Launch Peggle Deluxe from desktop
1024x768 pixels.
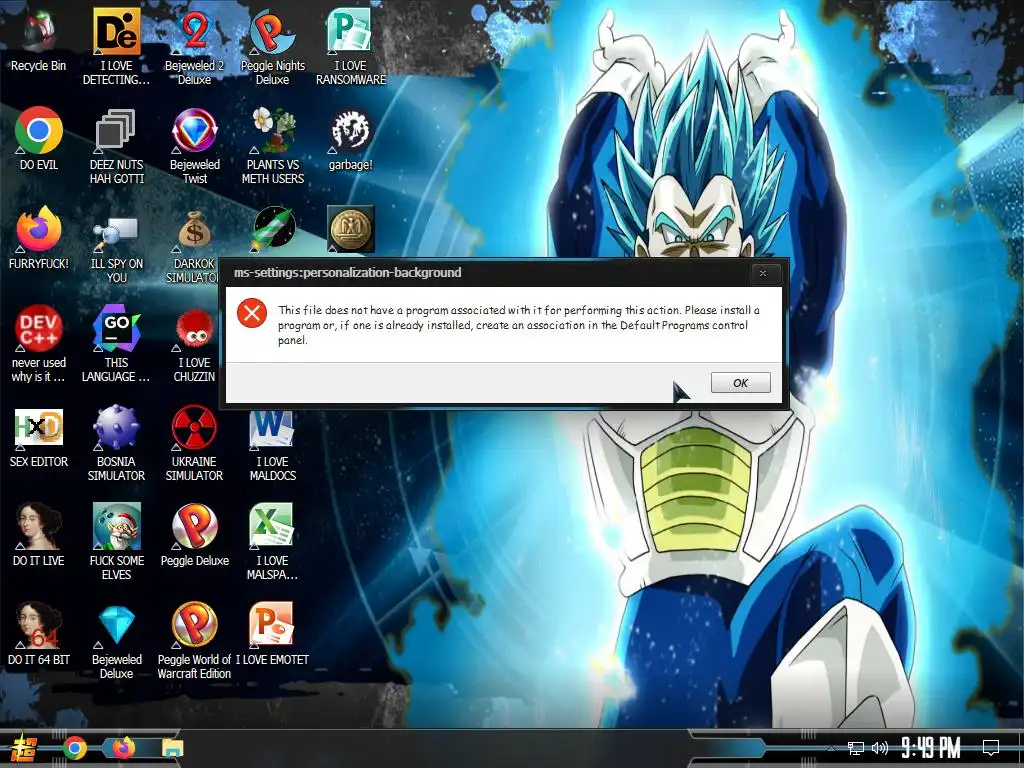(x=195, y=536)
